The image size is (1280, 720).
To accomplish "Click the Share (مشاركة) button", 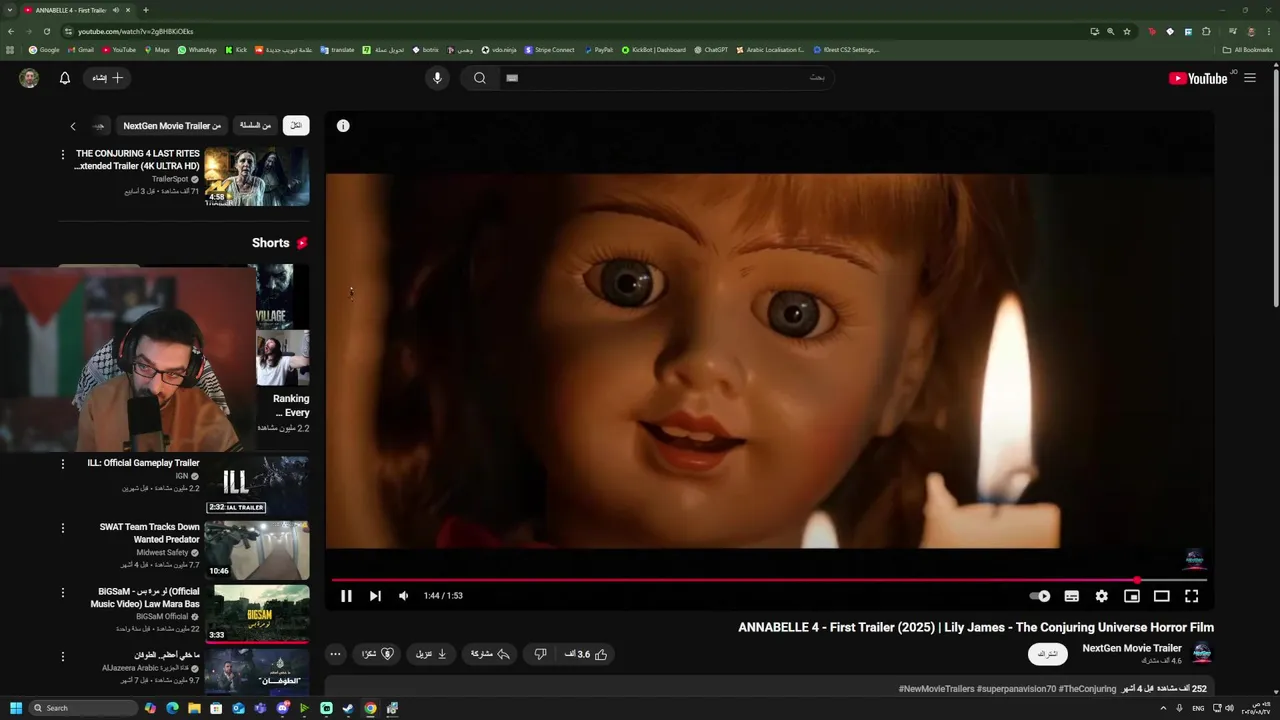I will click(491, 654).
